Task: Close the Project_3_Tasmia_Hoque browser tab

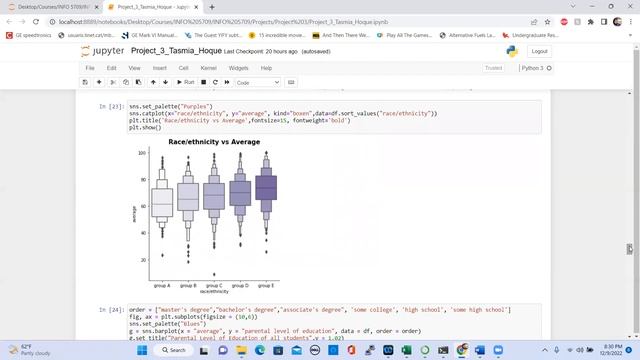Action: click(196, 7)
